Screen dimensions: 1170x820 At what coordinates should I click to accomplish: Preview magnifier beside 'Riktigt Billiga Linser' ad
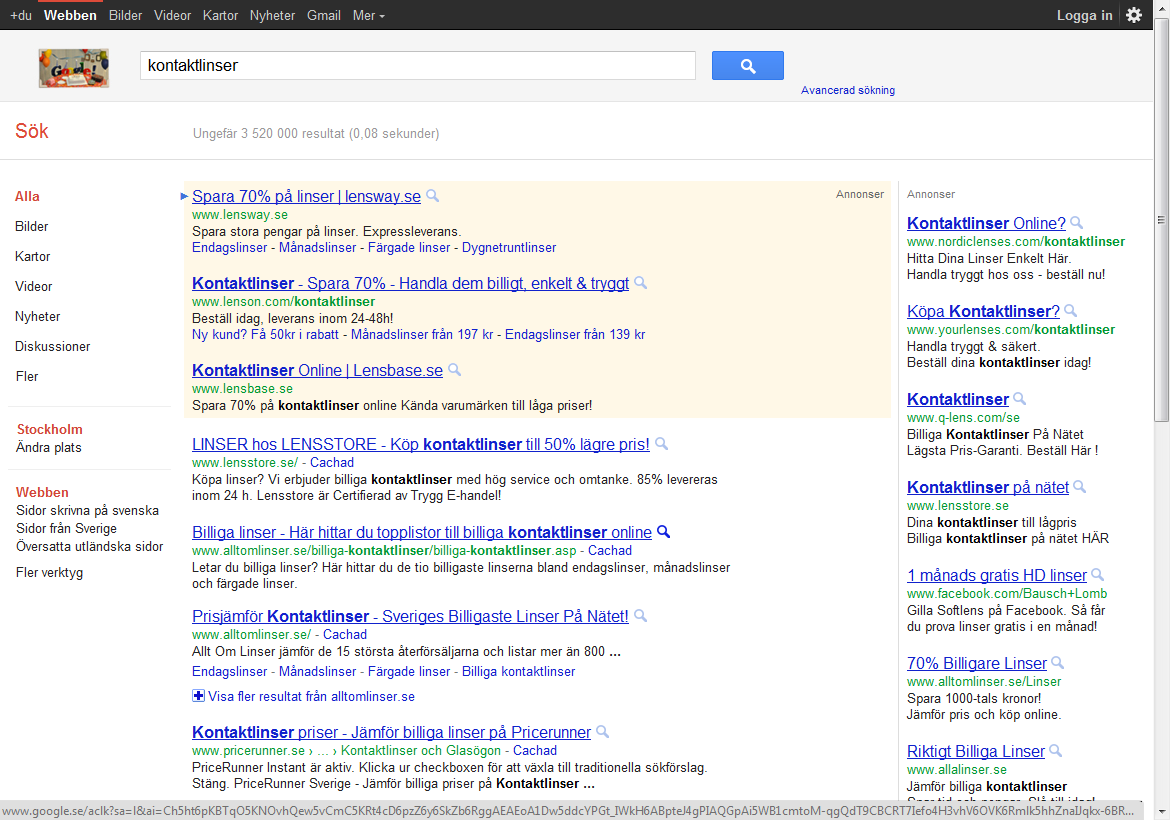(x=1055, y=751)
